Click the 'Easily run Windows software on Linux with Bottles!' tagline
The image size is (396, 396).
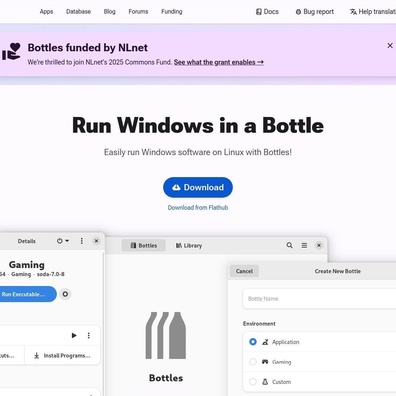pos(198,152)
